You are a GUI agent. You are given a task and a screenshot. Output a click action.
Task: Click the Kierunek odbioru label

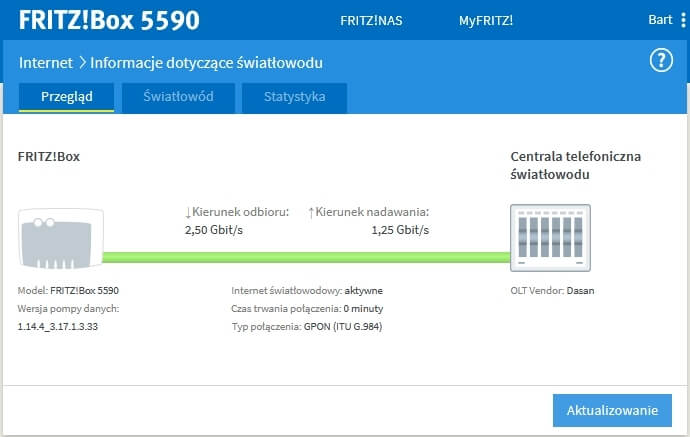241,212
